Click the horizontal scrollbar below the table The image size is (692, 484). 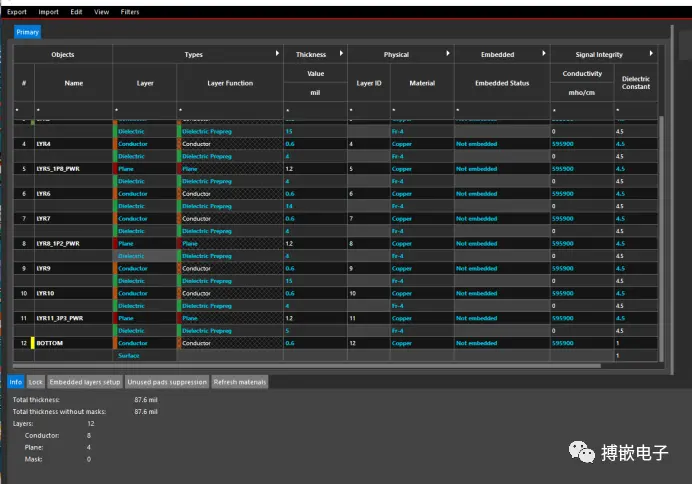(x=307, y=366)
